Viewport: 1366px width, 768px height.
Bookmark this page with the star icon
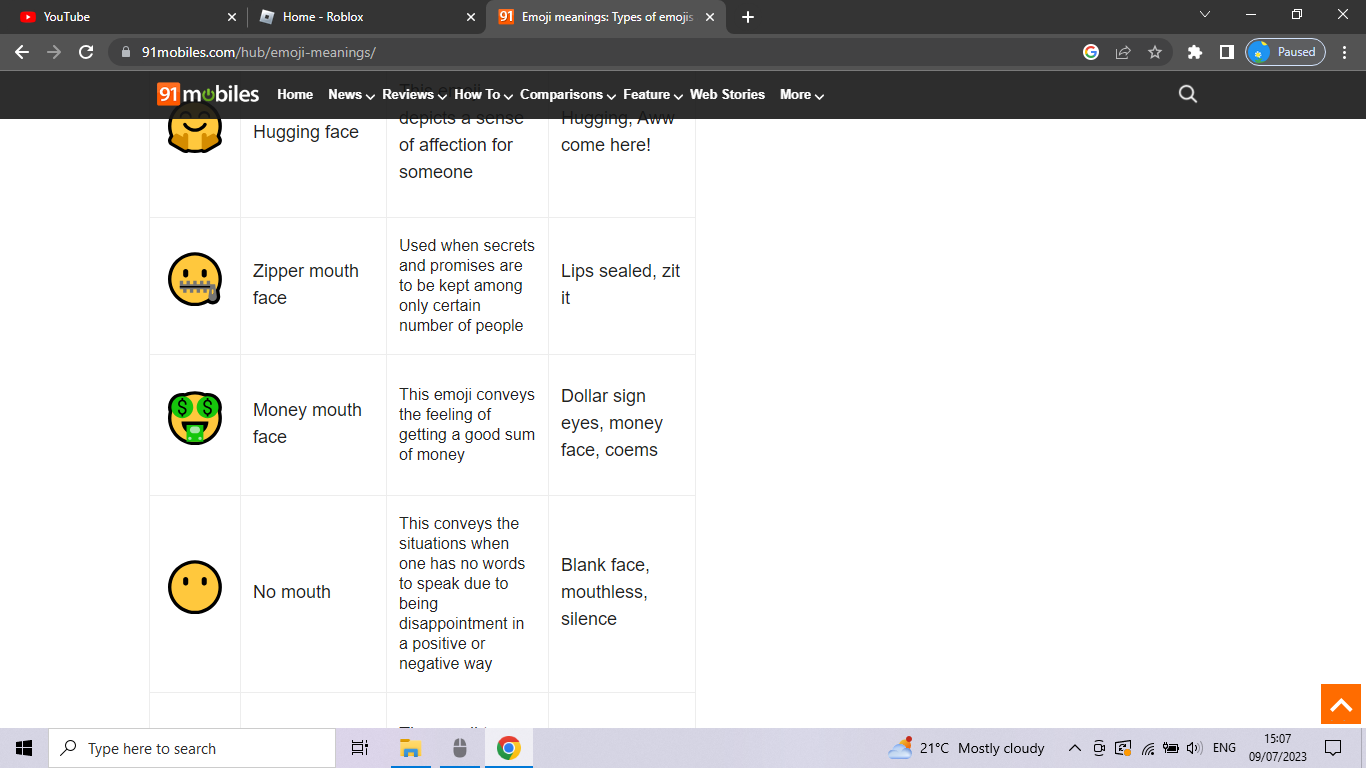(1155, 52)
